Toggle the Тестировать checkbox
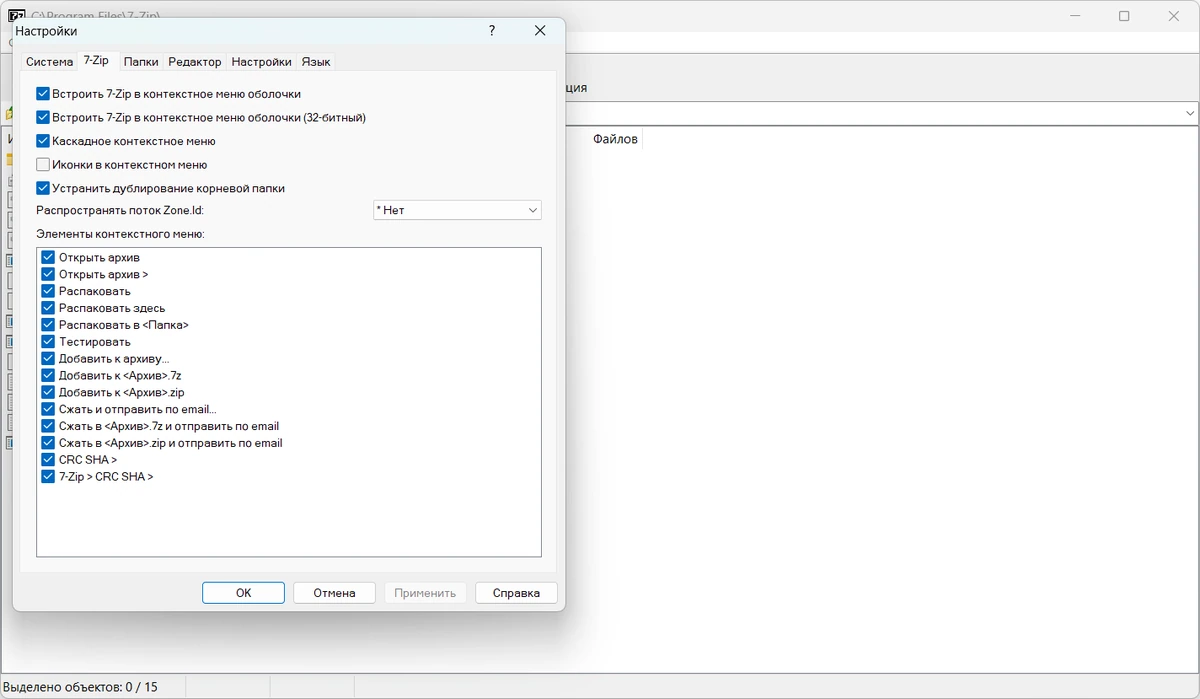1200x699 pixels. 48,342
